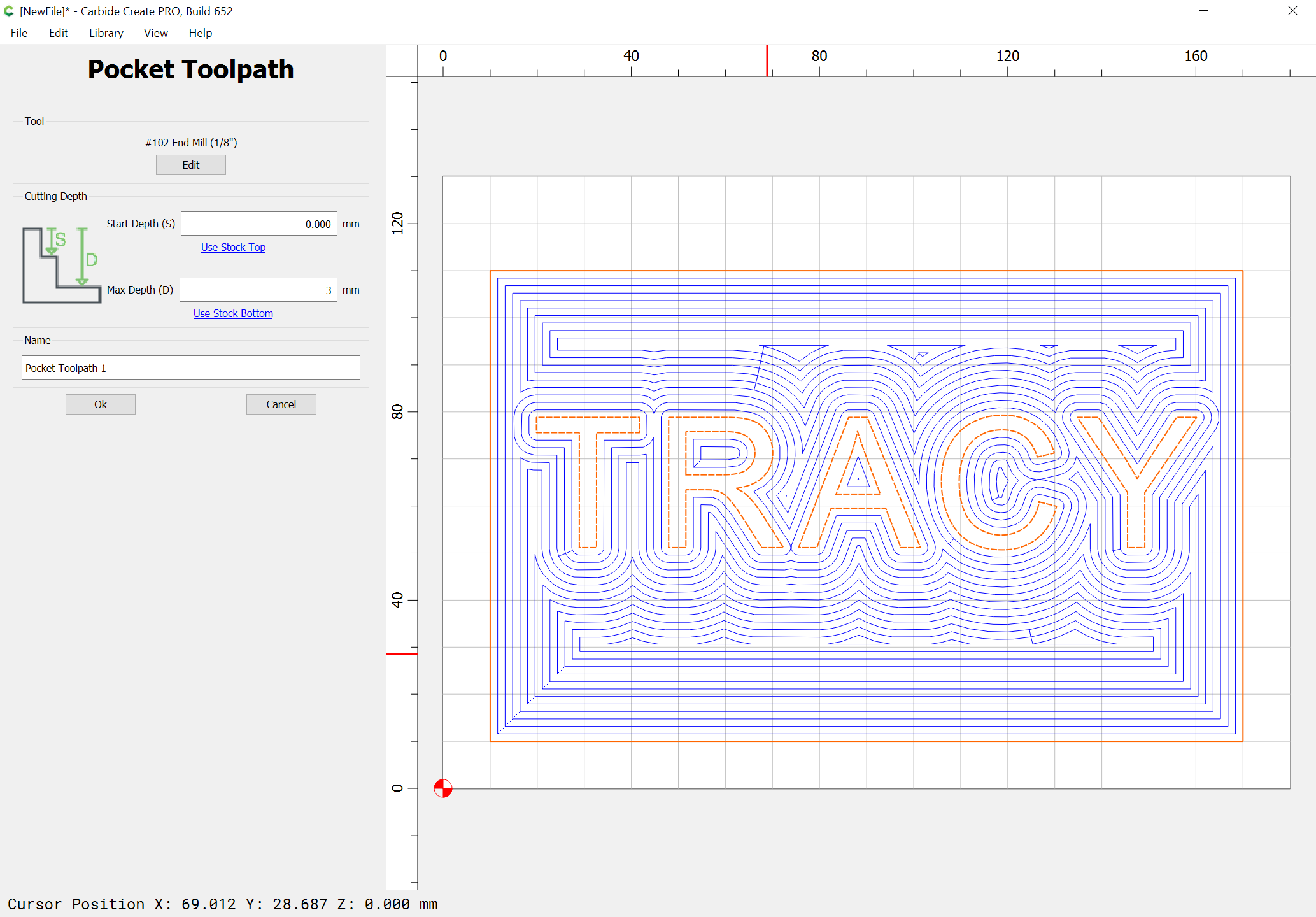The width and height of the screenshot is (1316, 917).
Task: Click the tool Edit button
Action: [191, 165]
